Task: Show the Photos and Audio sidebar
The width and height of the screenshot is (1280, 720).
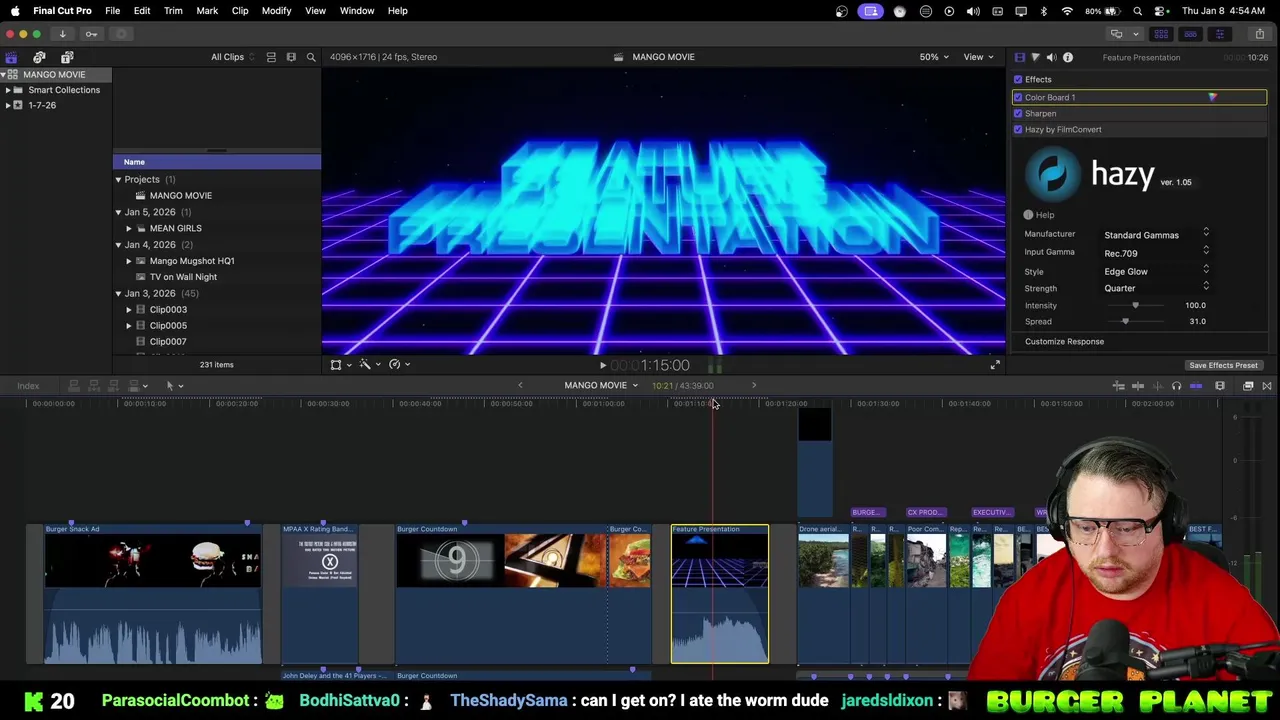Action: coord(39,57)
